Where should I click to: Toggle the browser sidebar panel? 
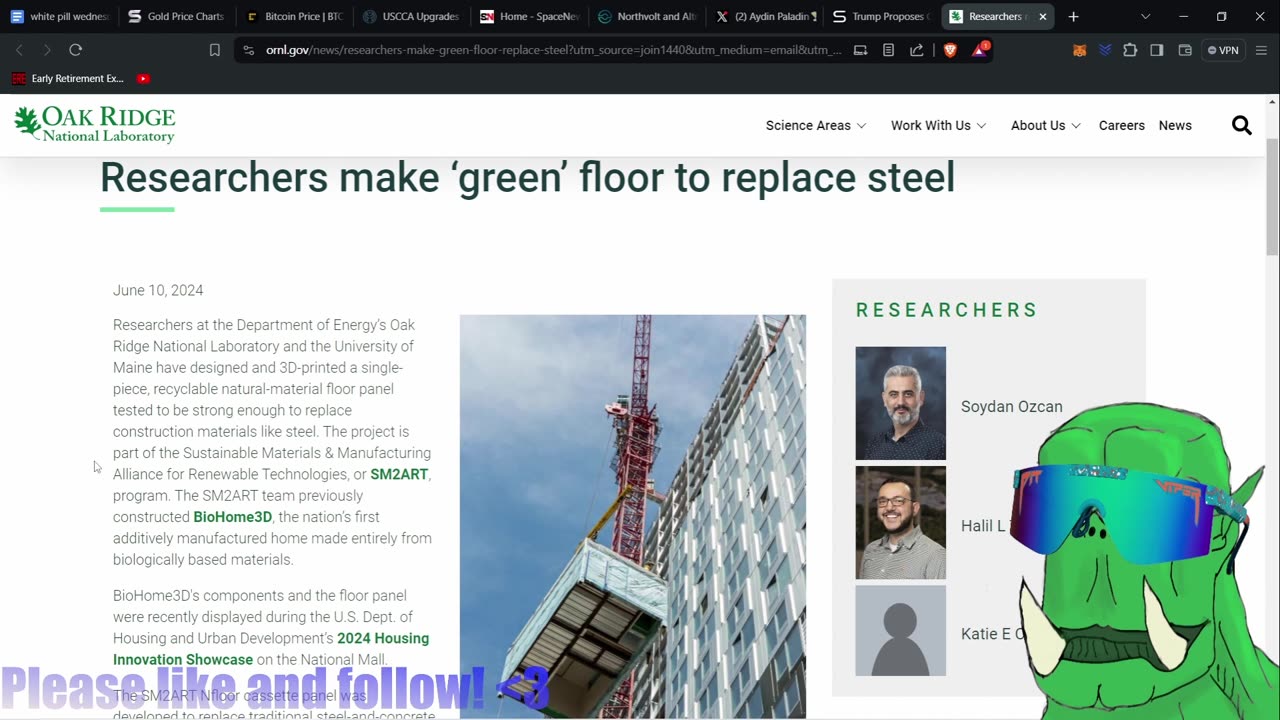tap(1157, 50)
